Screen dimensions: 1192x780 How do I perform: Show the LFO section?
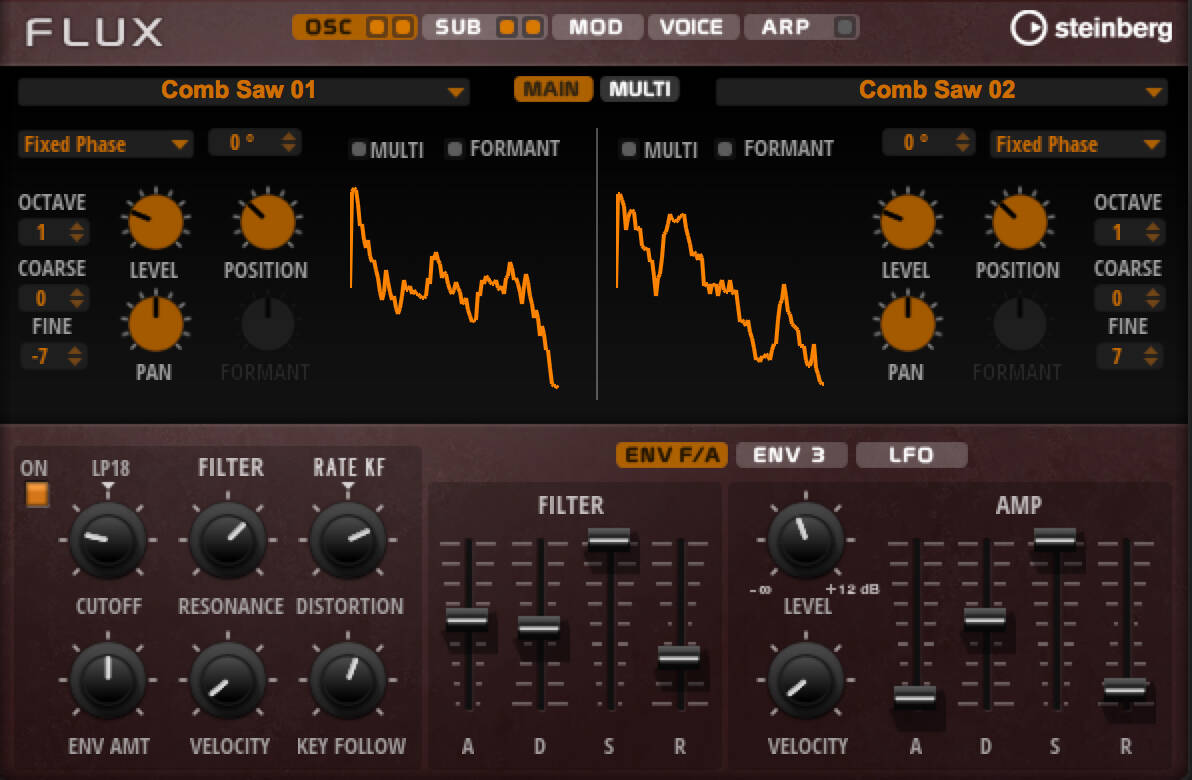911,455
